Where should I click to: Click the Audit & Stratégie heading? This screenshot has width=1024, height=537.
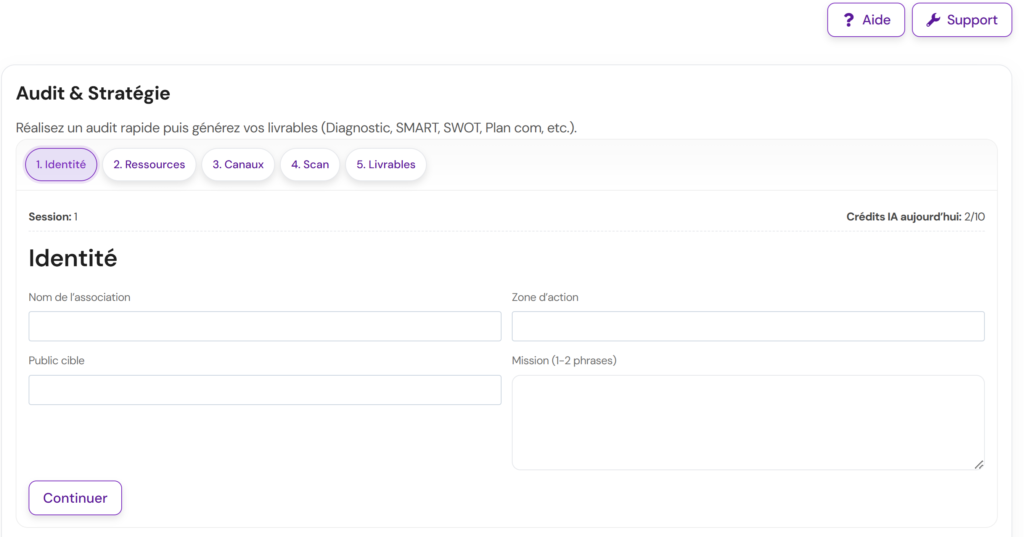click(x=93, y=94)
